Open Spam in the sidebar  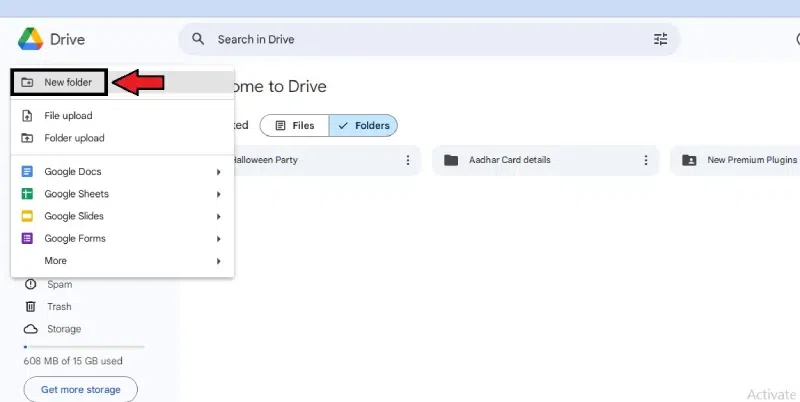pos(60,284)
